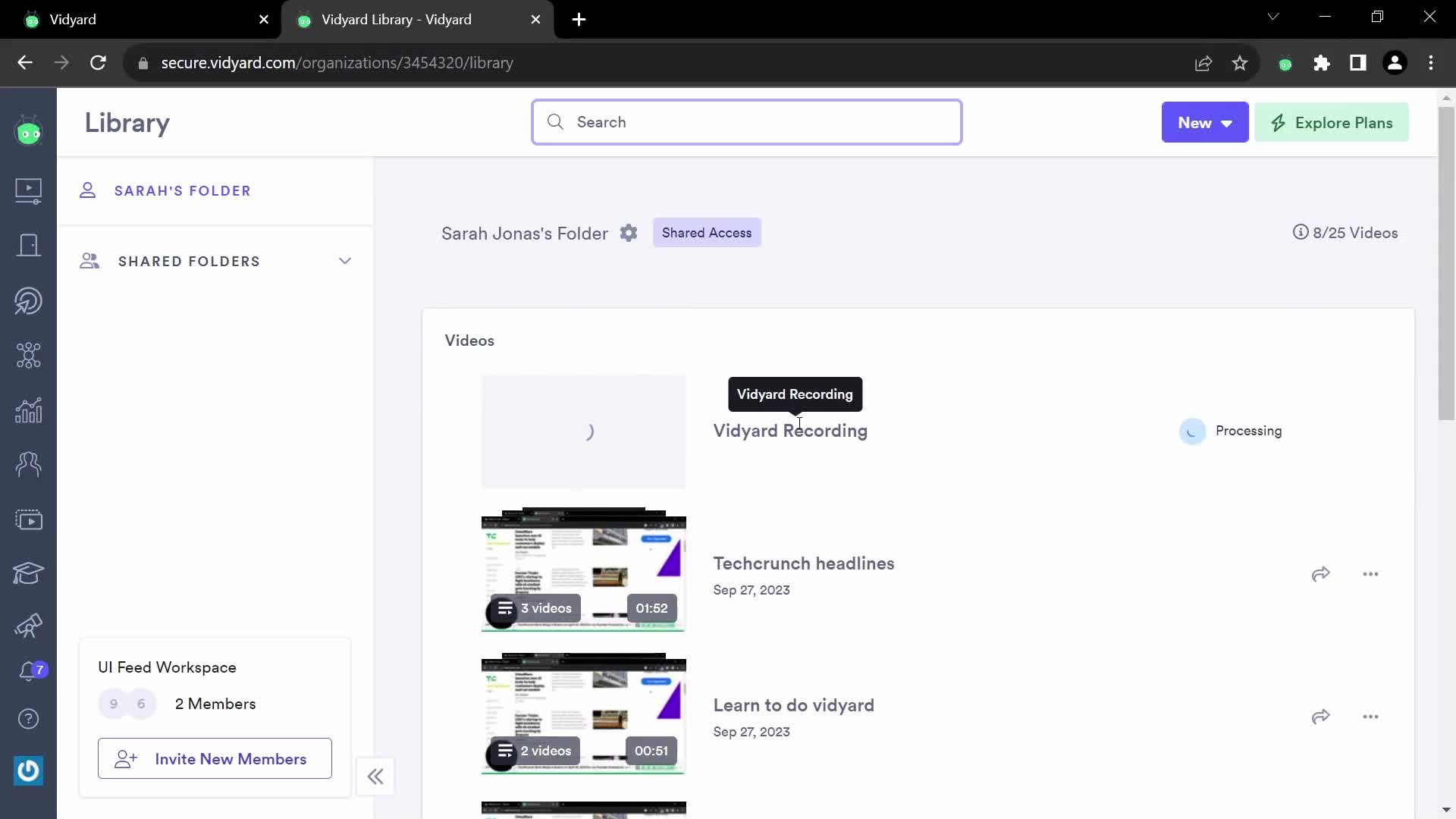Open the radar-style sidebar icon

pyautogui.click(x=29, y=301)
